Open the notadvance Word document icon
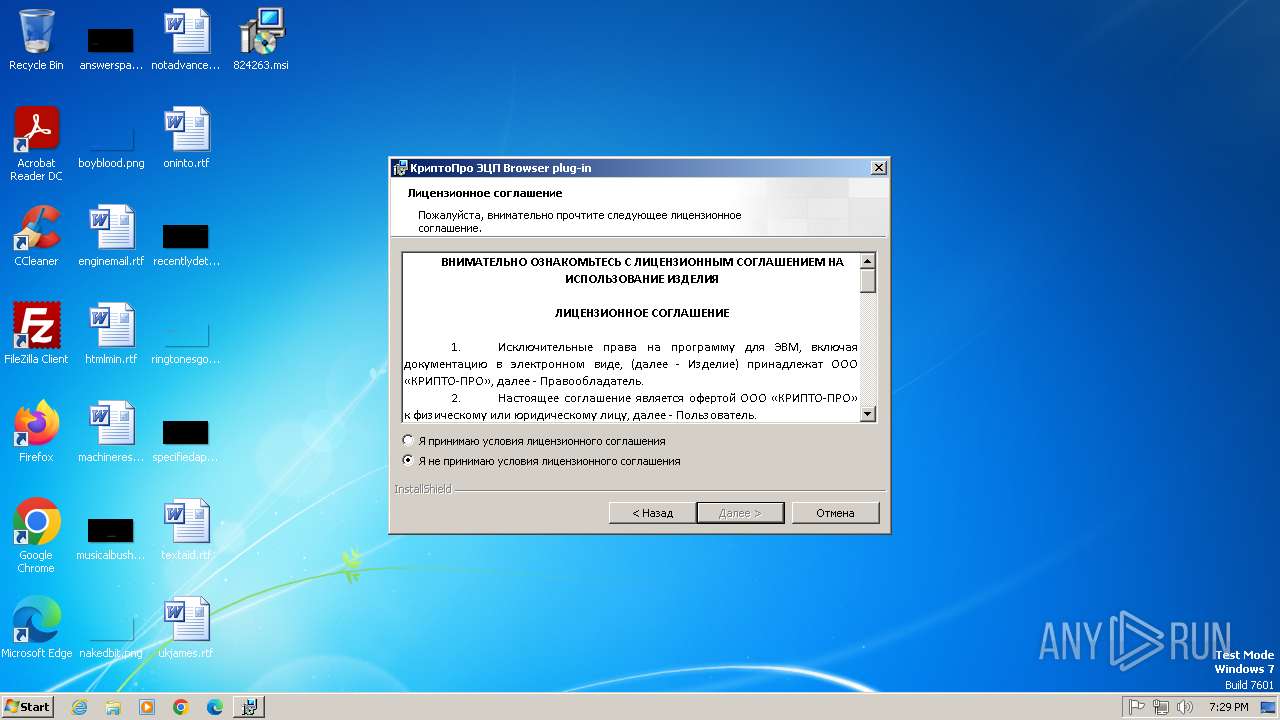This screenshot has height=720, width=1280. click(186, 40)
